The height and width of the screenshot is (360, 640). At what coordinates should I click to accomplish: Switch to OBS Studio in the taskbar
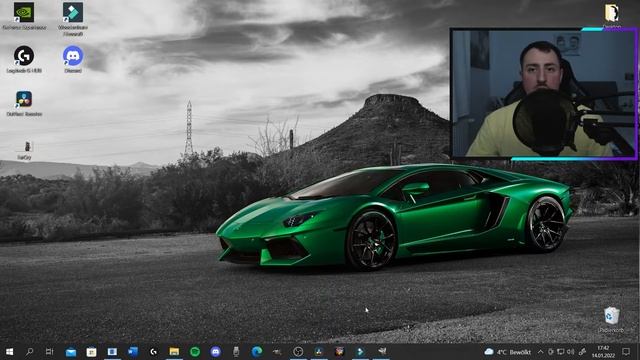click(298, 351)
